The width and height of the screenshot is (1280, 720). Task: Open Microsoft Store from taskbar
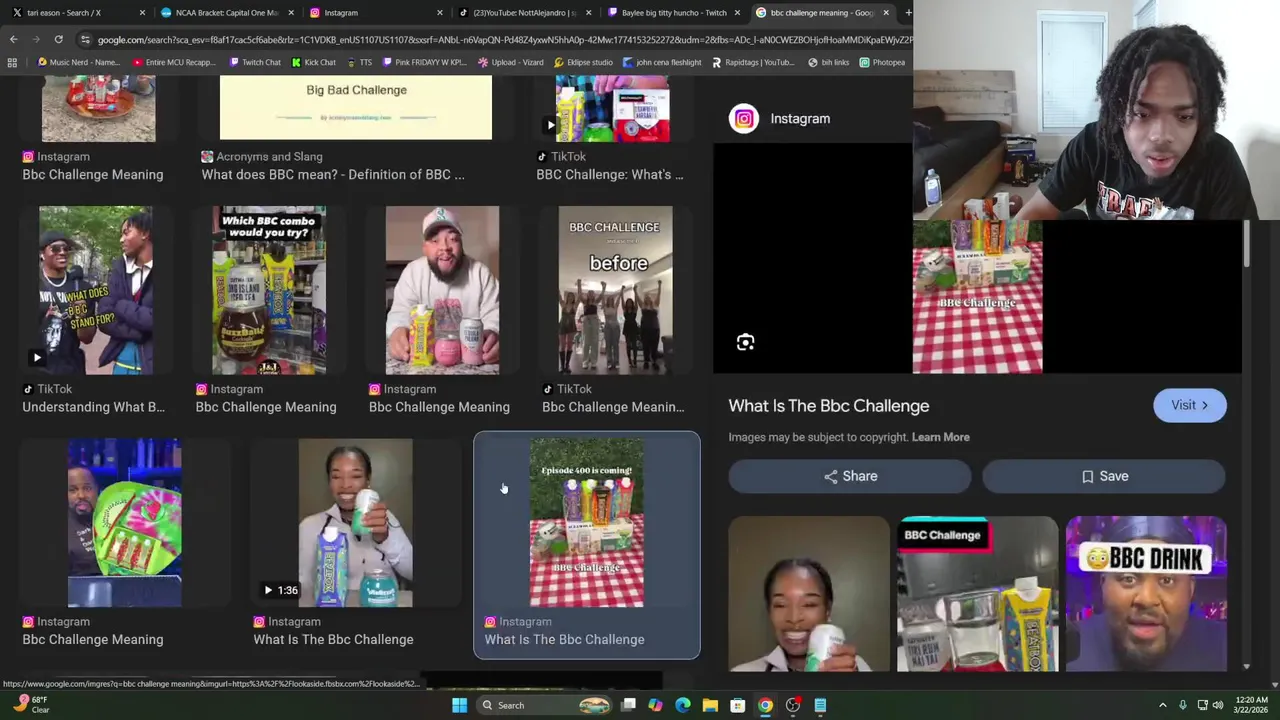[x=737, y=705]
